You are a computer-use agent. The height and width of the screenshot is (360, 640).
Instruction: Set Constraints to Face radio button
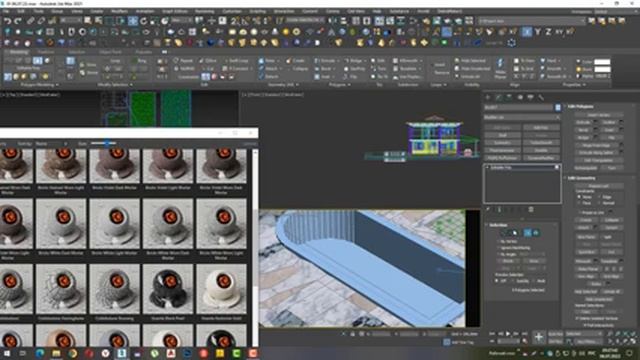579,202
